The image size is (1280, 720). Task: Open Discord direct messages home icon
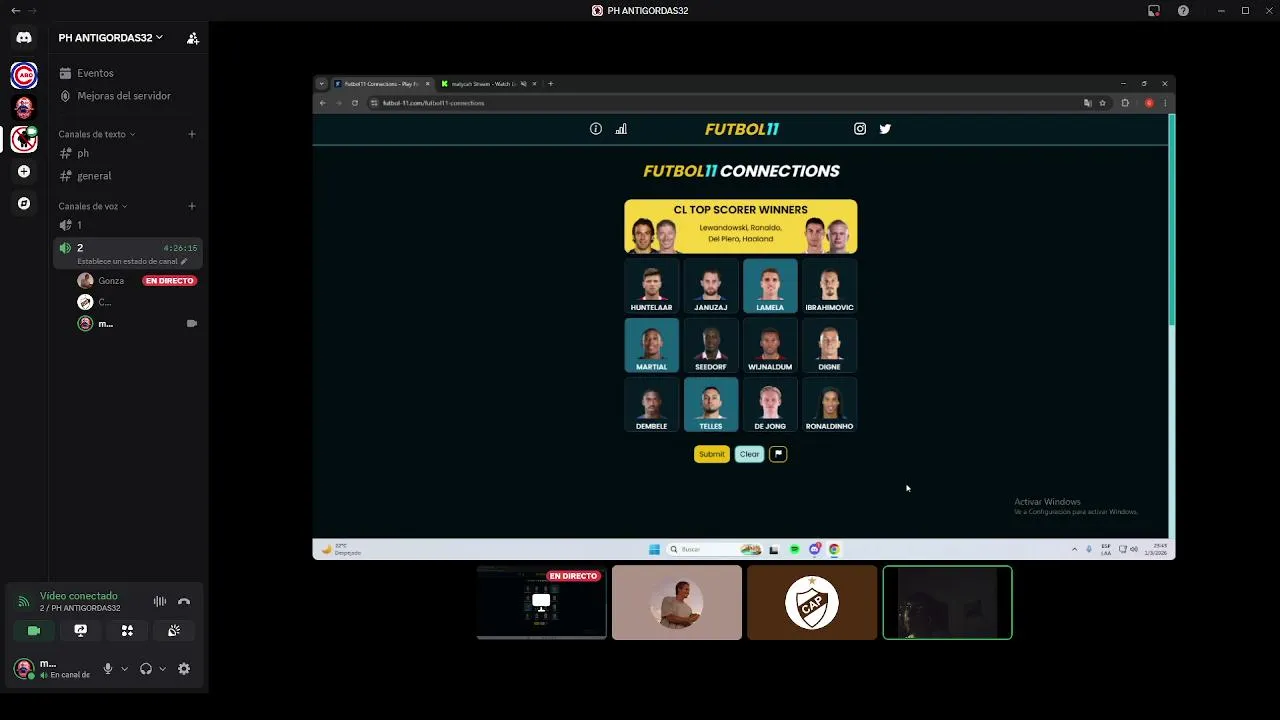[x=24, y=38]
